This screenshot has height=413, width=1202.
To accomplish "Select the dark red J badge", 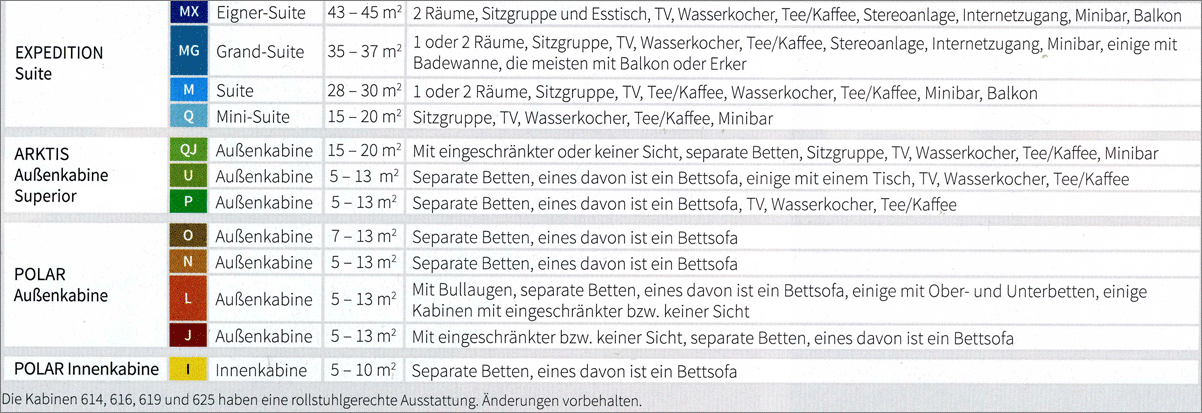I will tap(189, 336).
